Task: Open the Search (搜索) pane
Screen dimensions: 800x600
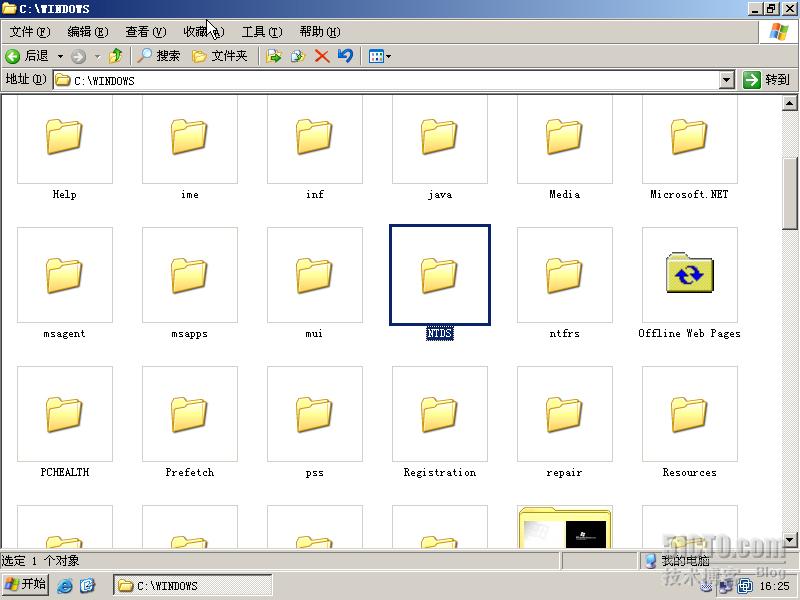Action: [159, 56]
